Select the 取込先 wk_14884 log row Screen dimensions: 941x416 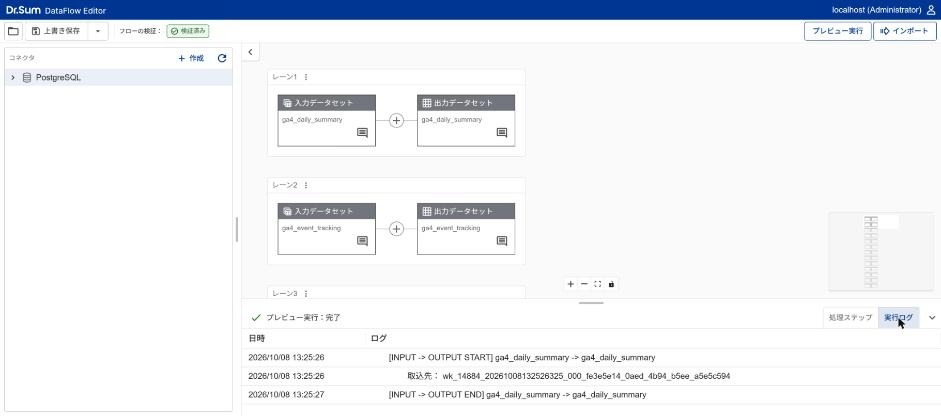pyautogui.click(x=591, y=376)
